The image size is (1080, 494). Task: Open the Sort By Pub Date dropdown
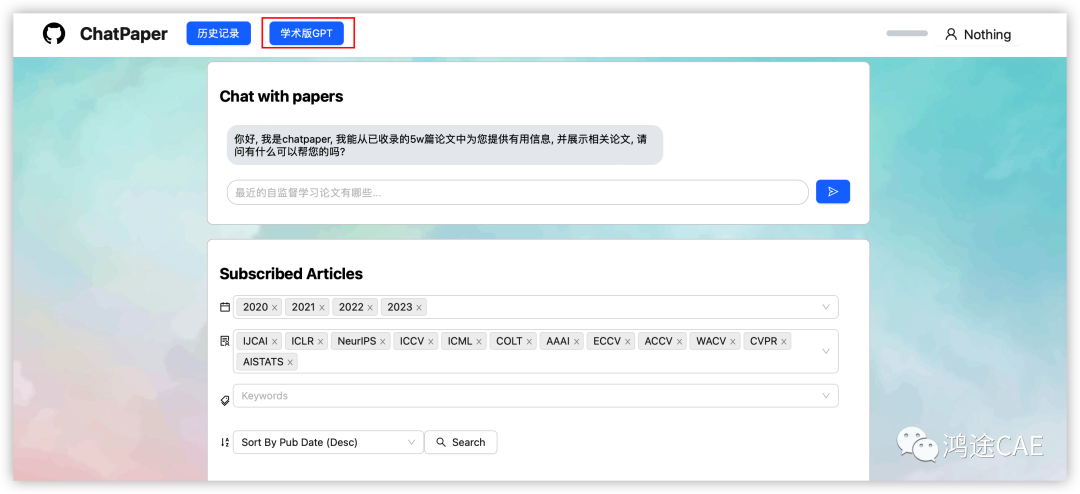click(329, 442)
